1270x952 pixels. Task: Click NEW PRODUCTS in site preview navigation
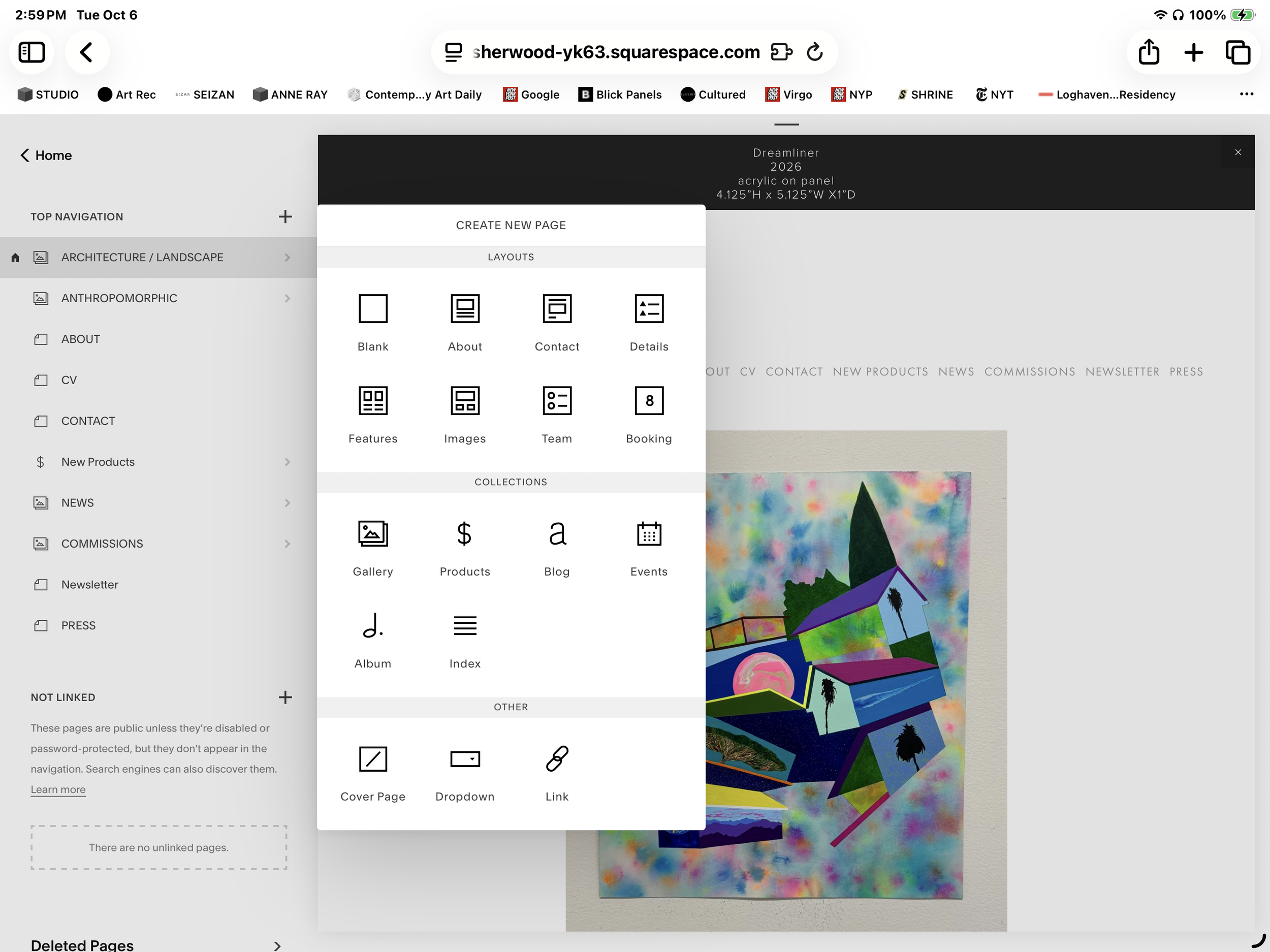tap(880, 371)
